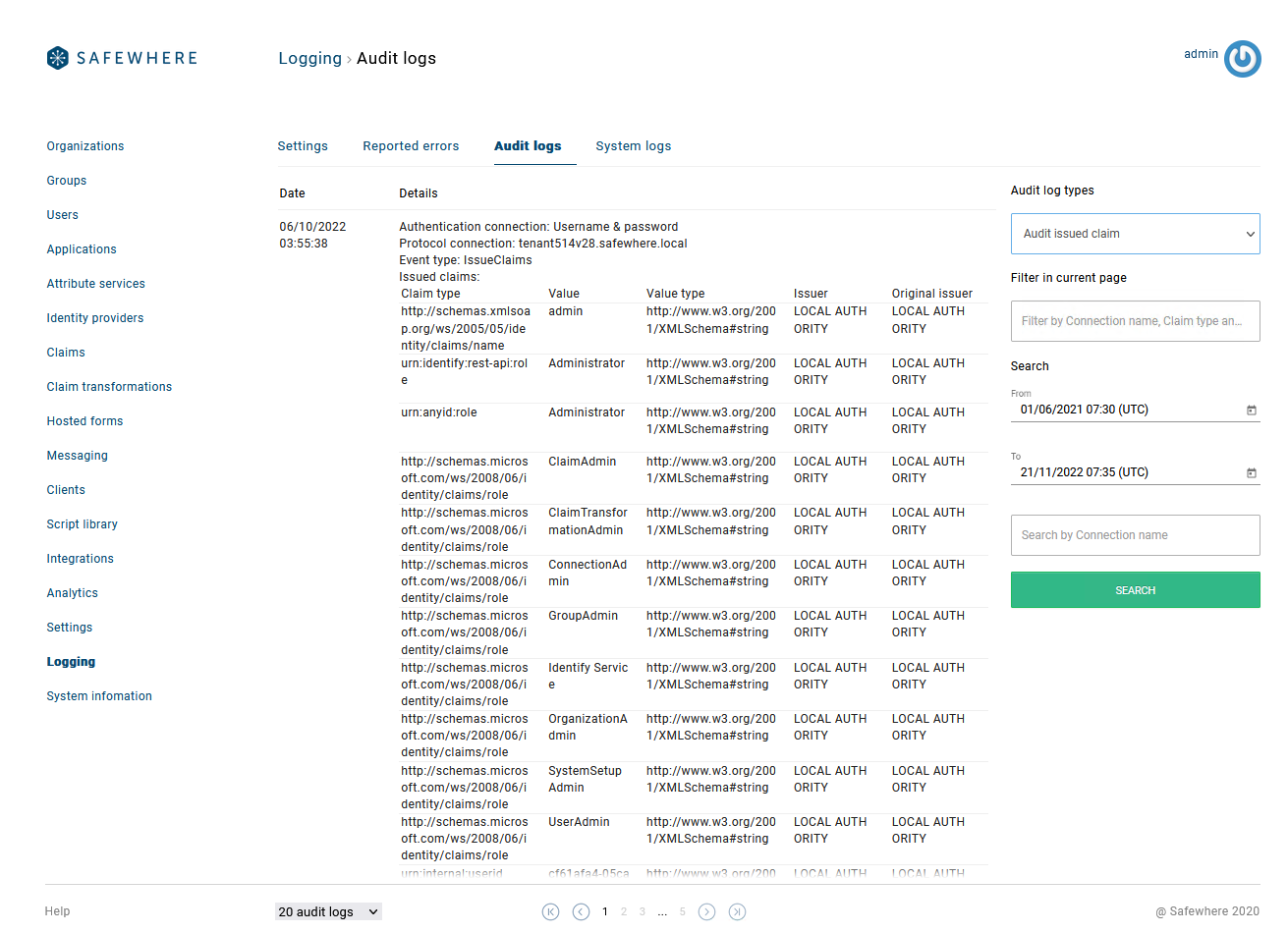Click the admin power icon
Viewport: 1288px width, 933px height.
tap(1242, 59)
